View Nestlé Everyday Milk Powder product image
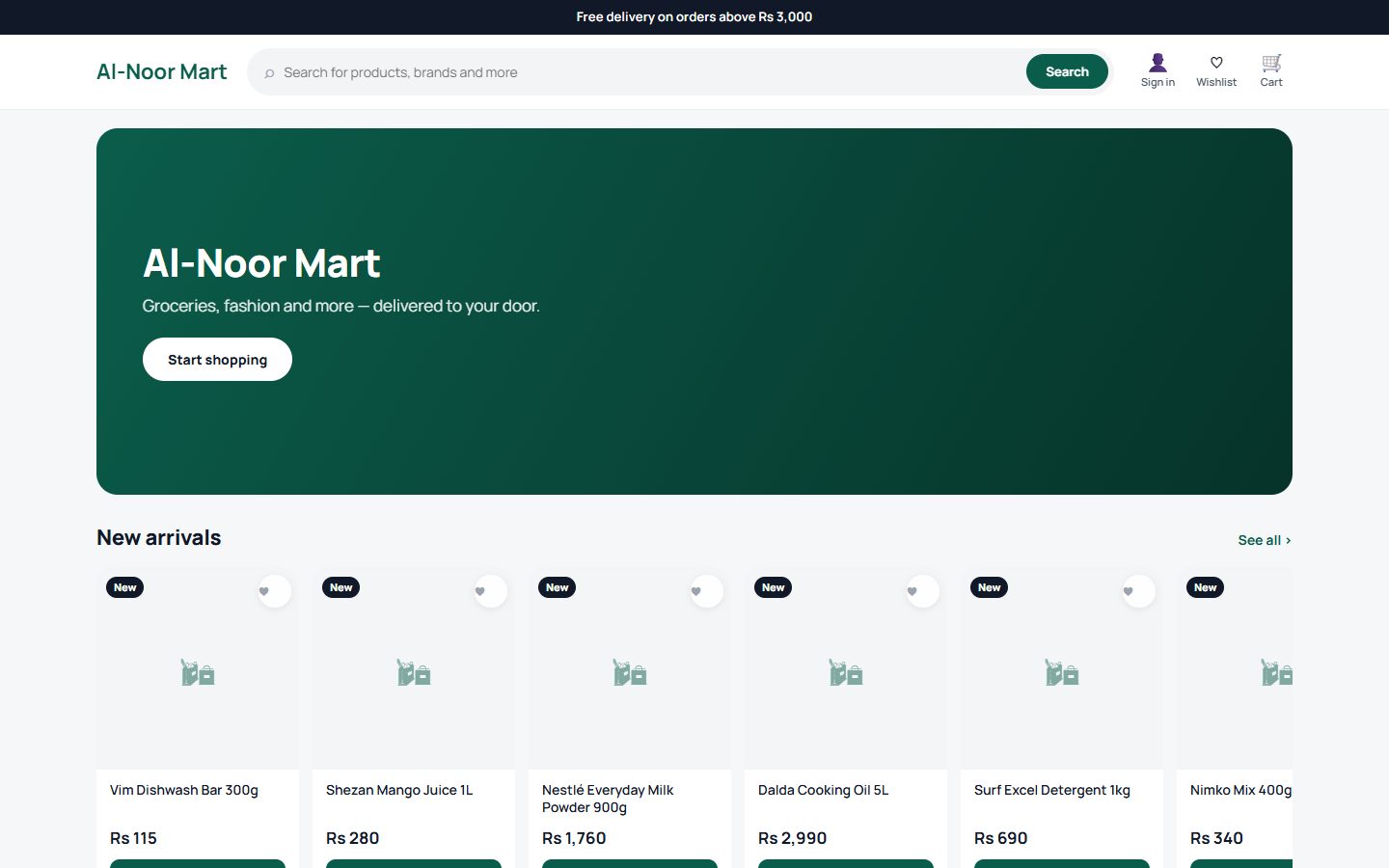 pos(630,668)
